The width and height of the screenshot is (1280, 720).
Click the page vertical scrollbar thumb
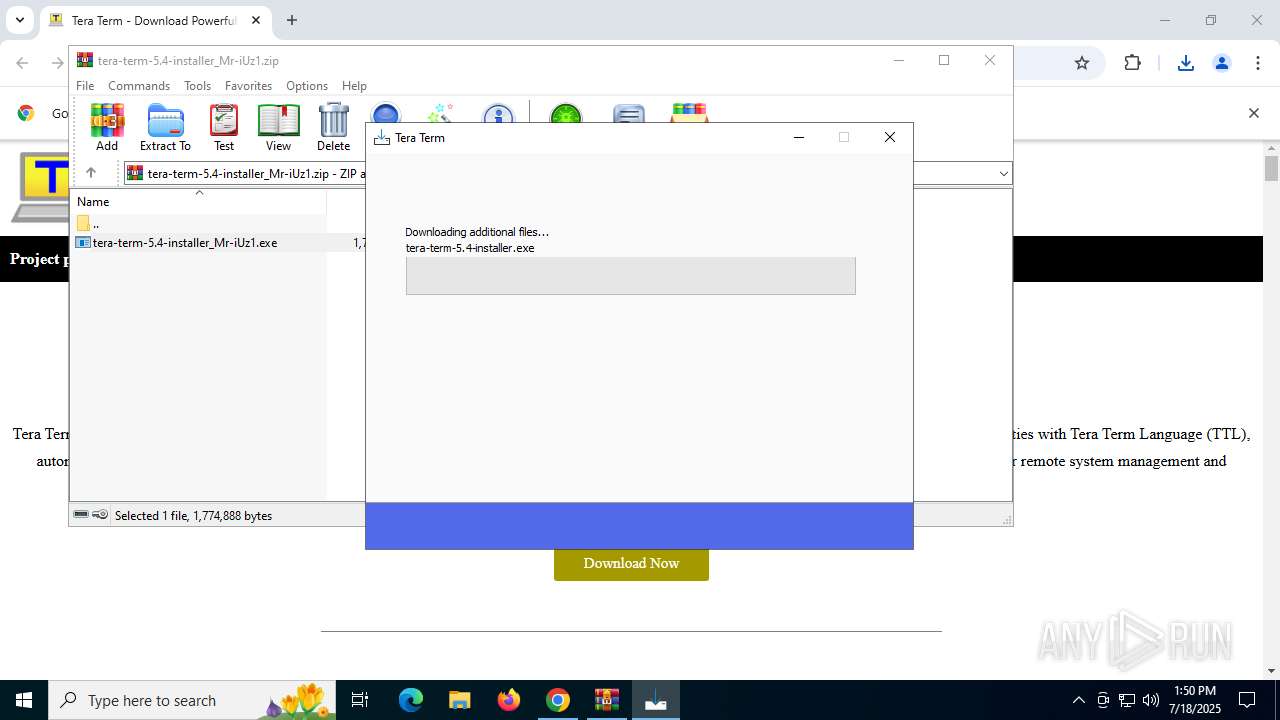point(1271,168)
